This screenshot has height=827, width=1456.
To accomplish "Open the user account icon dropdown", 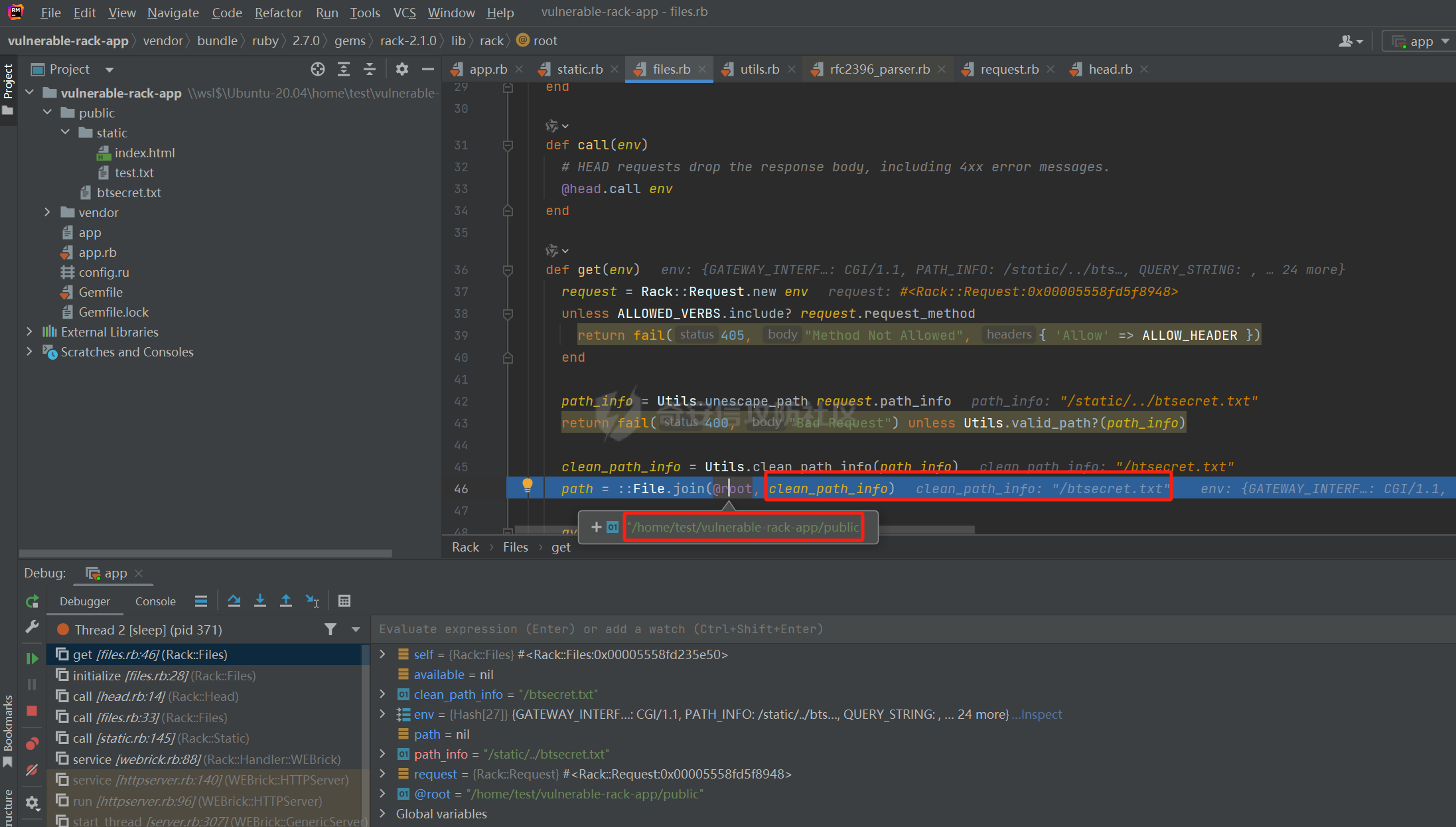I will pos(1350,41).
